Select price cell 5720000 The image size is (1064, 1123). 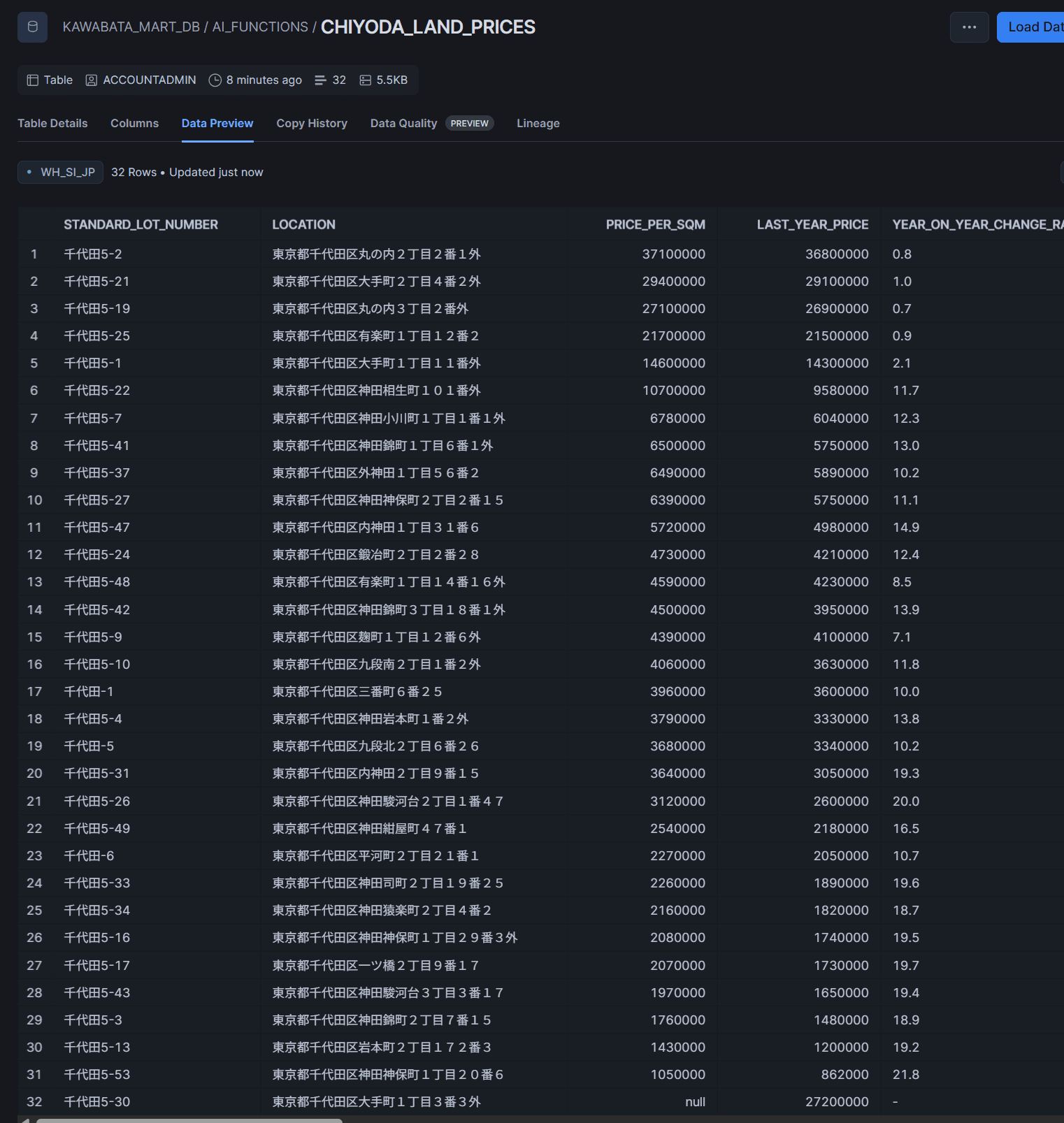pos(677,527)
